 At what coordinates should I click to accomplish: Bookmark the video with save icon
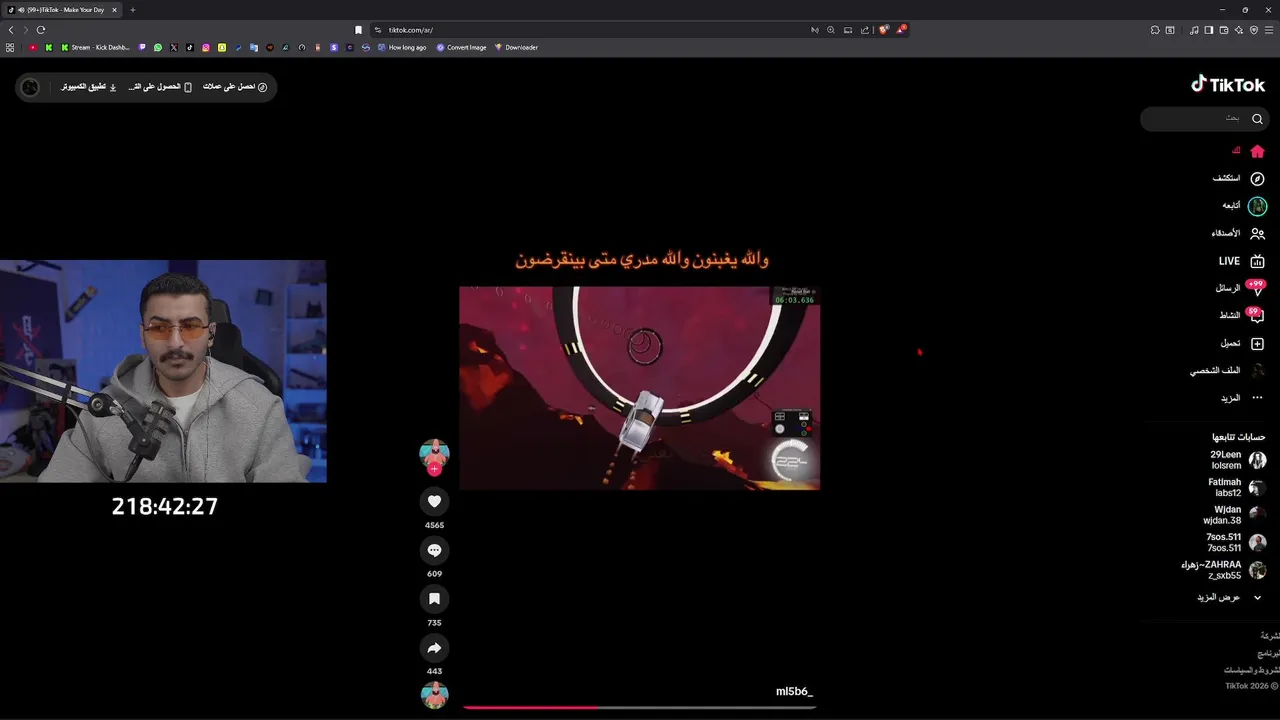(x=434, y=599)
